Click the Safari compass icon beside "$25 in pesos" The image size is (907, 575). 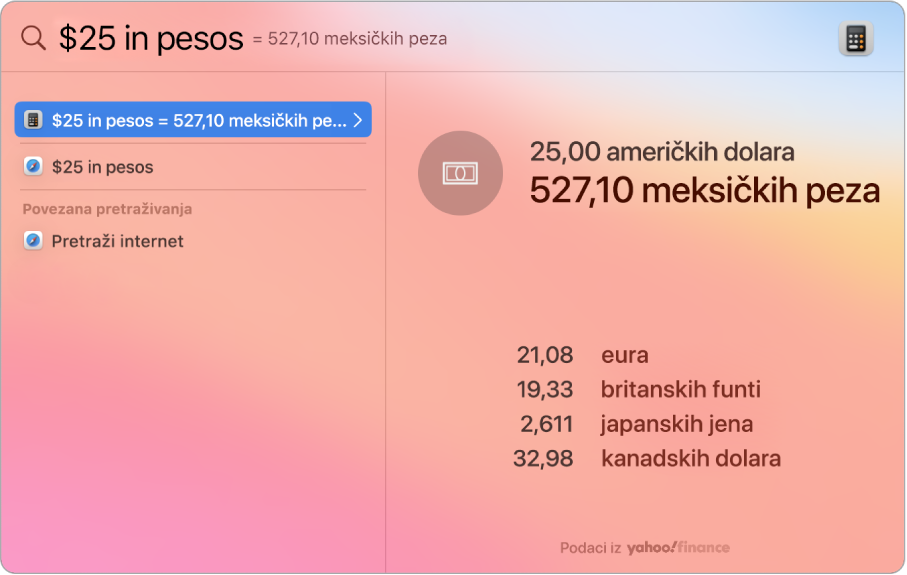33,167
